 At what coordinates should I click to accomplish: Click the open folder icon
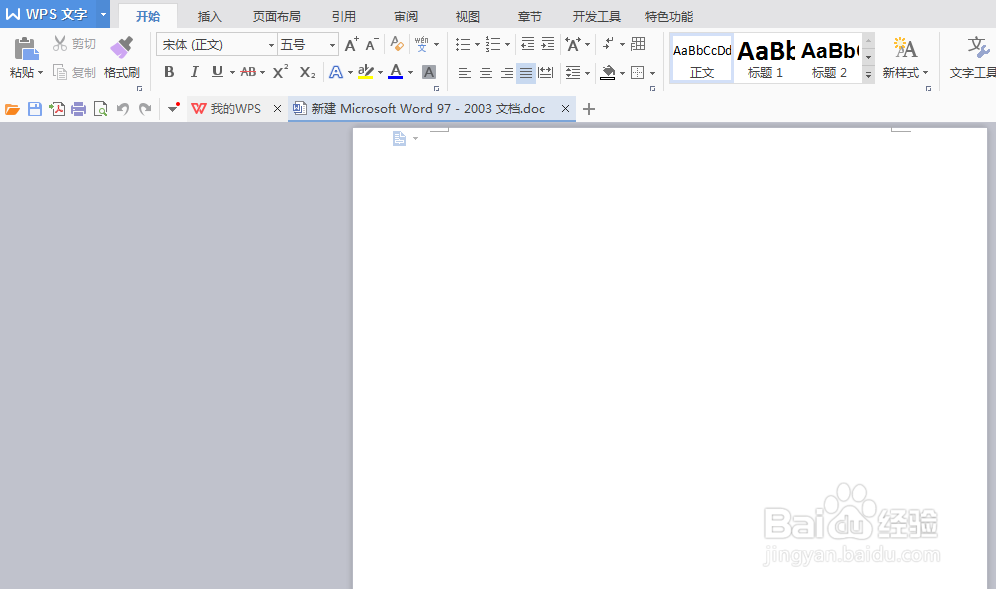point(12,109)
